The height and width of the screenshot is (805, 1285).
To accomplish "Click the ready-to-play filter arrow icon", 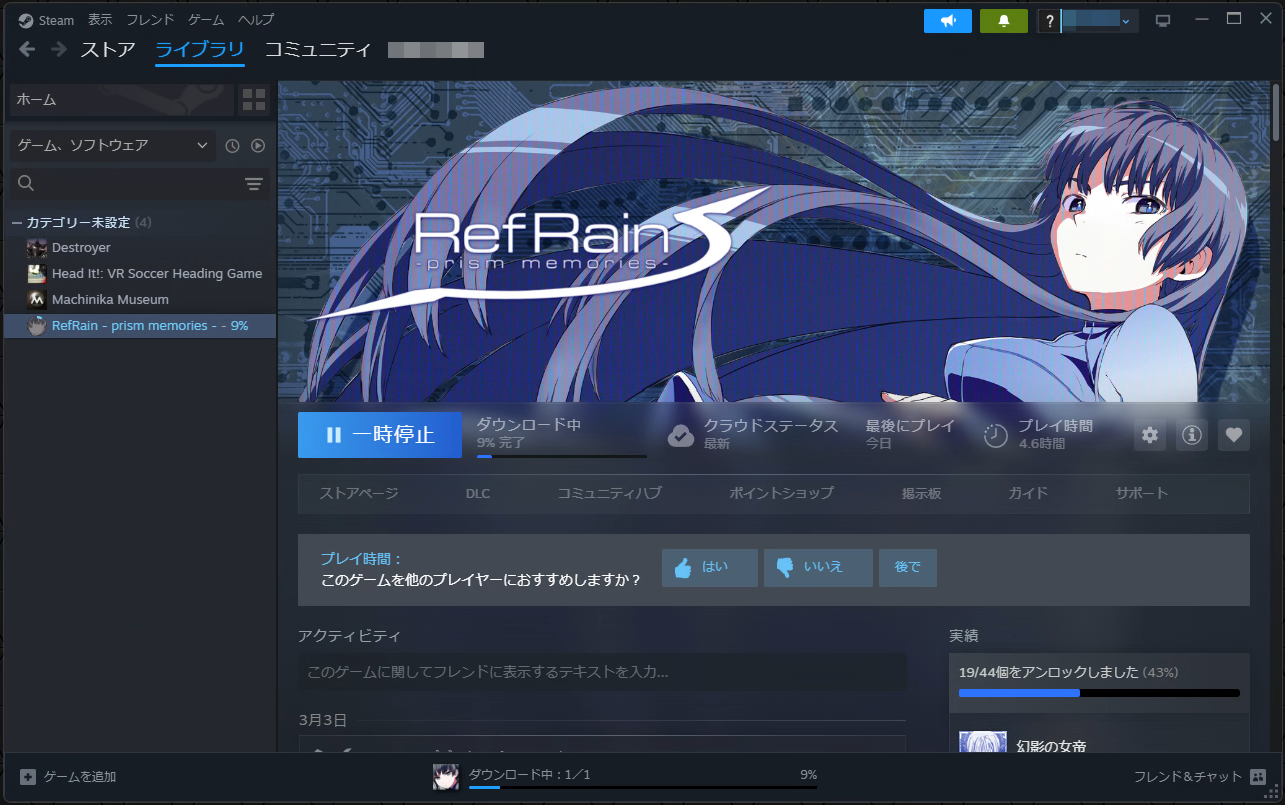I will click(258, 145).
